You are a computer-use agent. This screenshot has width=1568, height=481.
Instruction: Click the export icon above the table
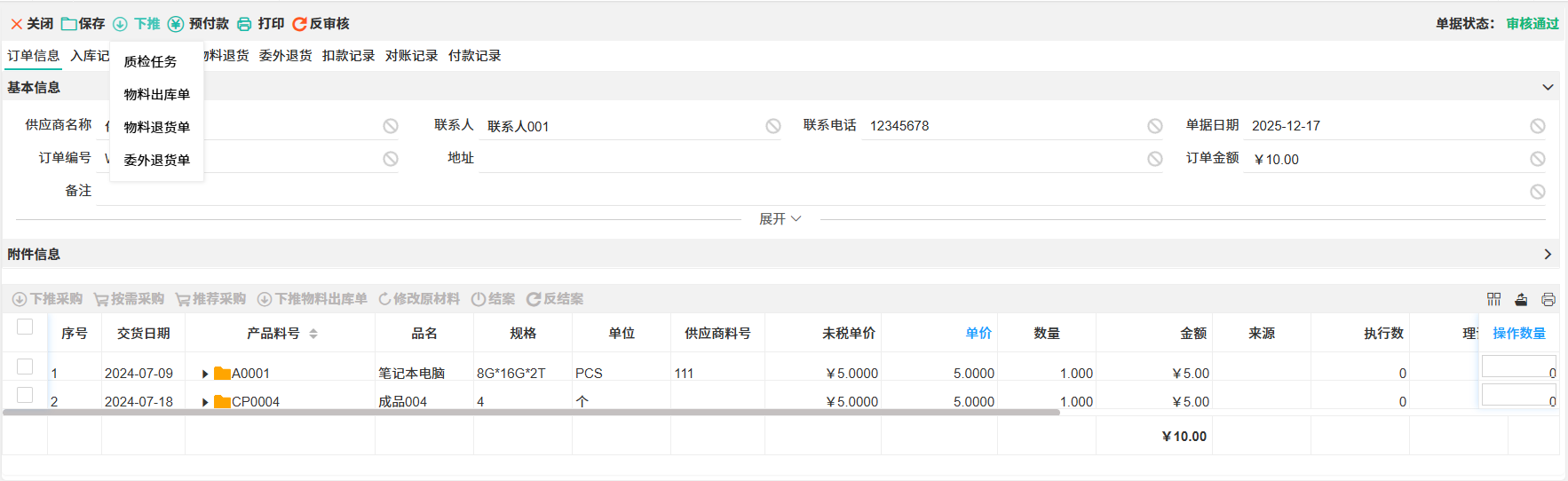[x=1521, y=299]
